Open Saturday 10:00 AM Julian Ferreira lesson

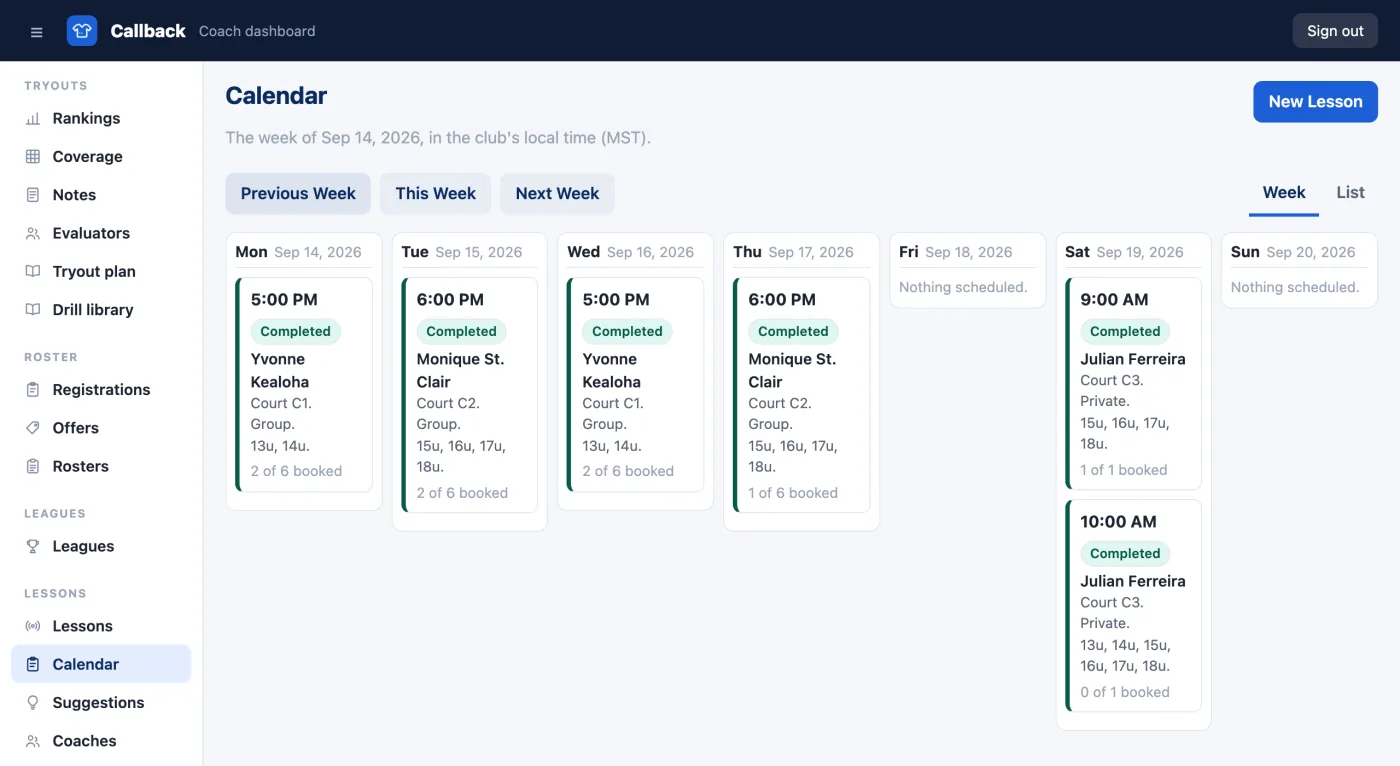coord(1134,606)
